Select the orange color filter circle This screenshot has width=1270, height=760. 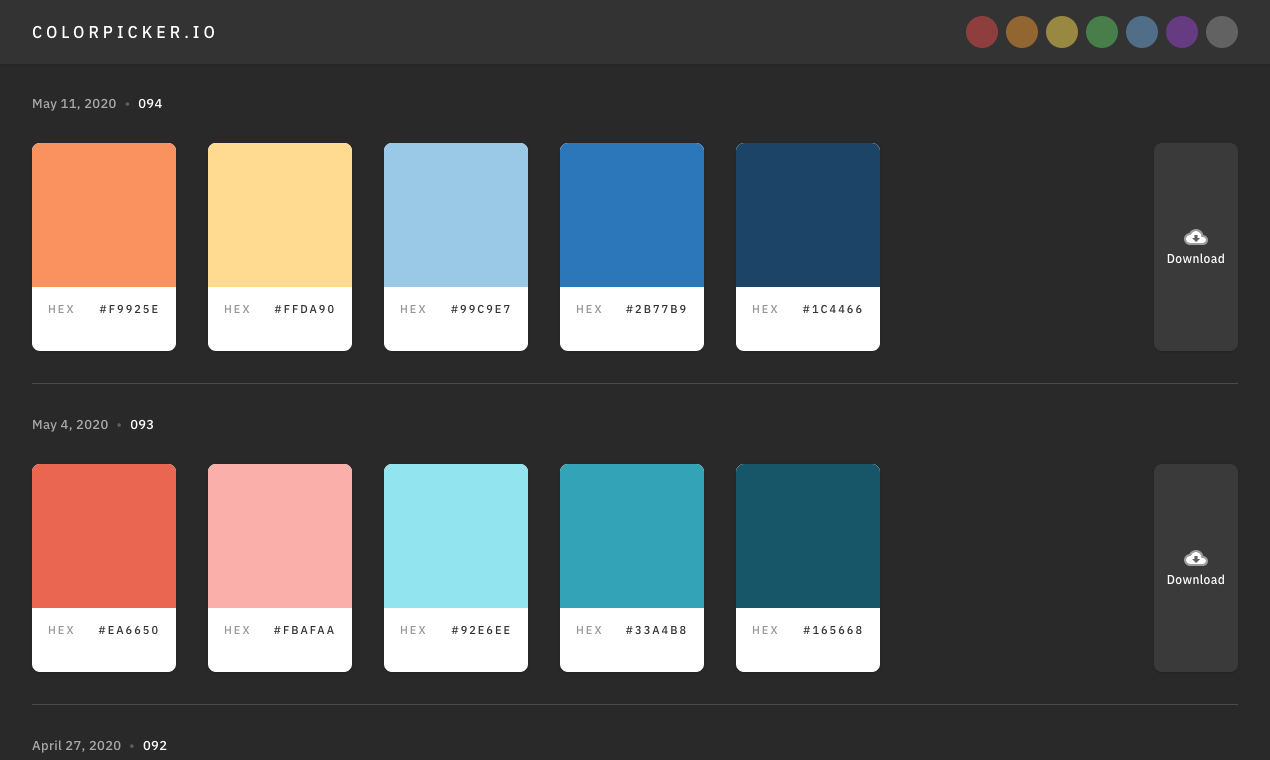(1022, 31)
